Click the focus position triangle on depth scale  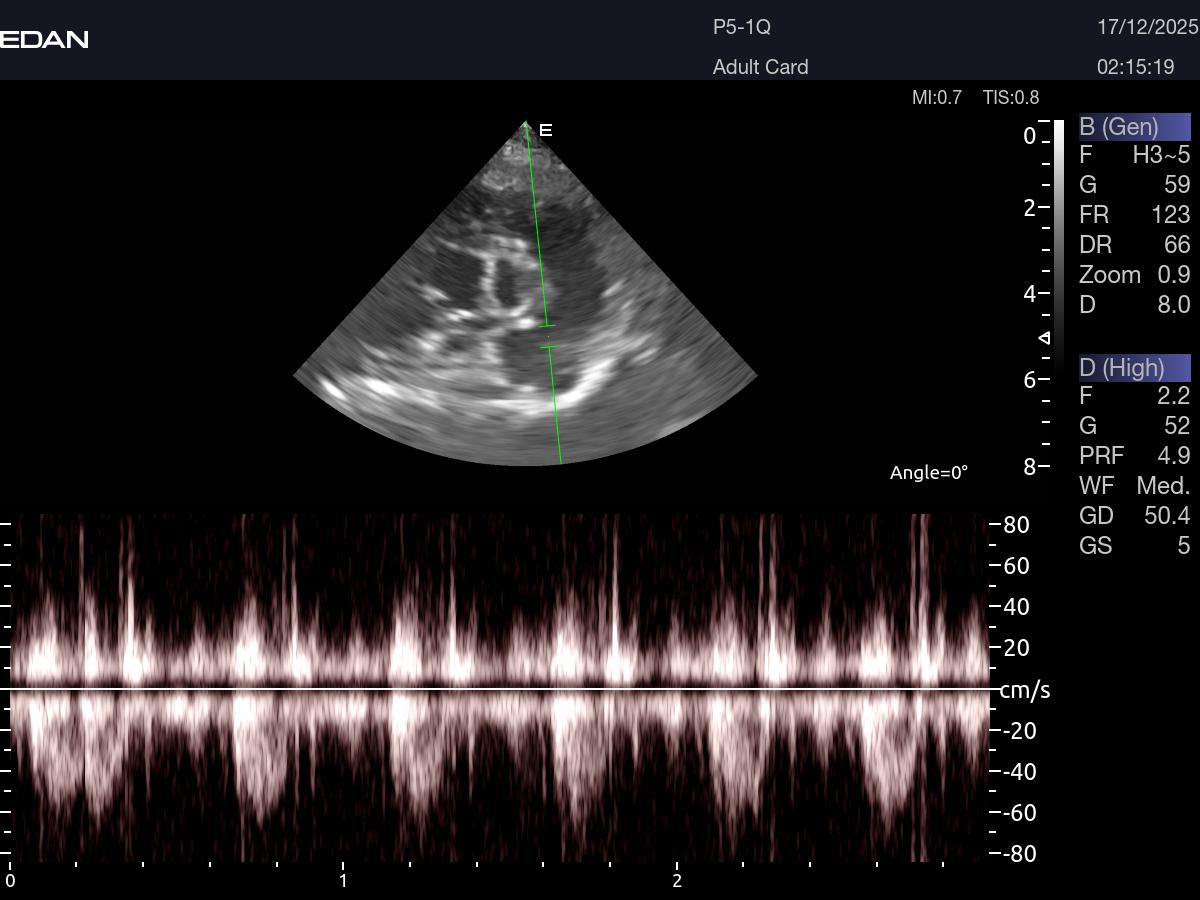tap(1045, 338)
